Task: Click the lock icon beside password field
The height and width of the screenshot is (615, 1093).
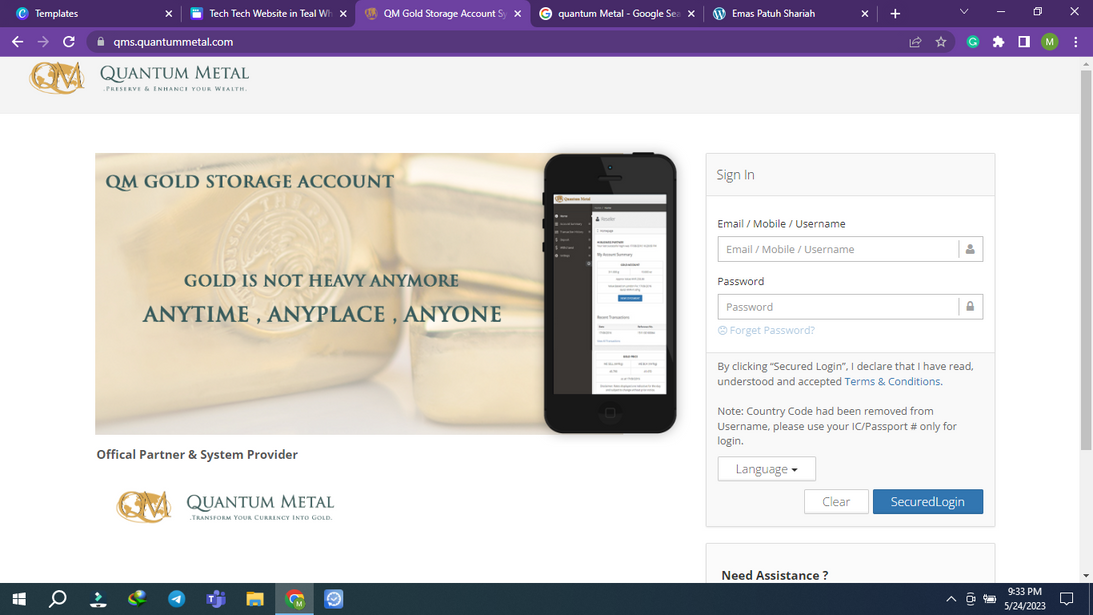Action: (970, 307)
